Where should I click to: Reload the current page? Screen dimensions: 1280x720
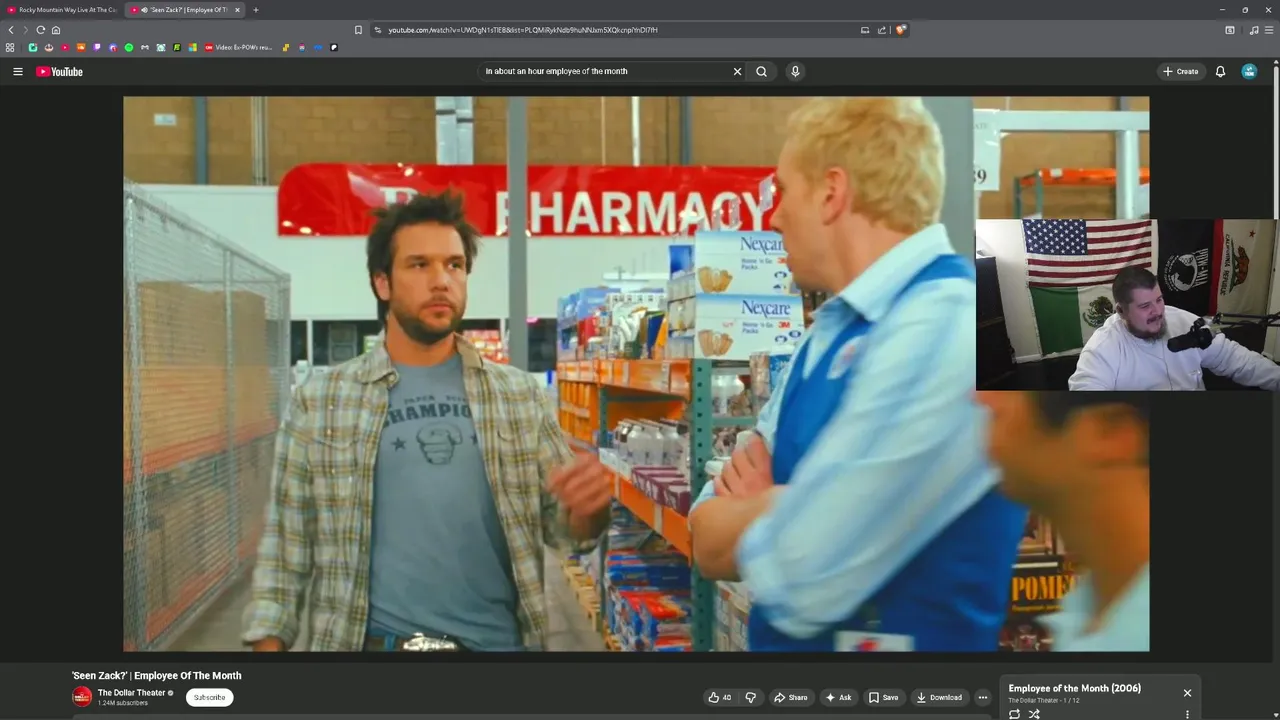point(40,30)
